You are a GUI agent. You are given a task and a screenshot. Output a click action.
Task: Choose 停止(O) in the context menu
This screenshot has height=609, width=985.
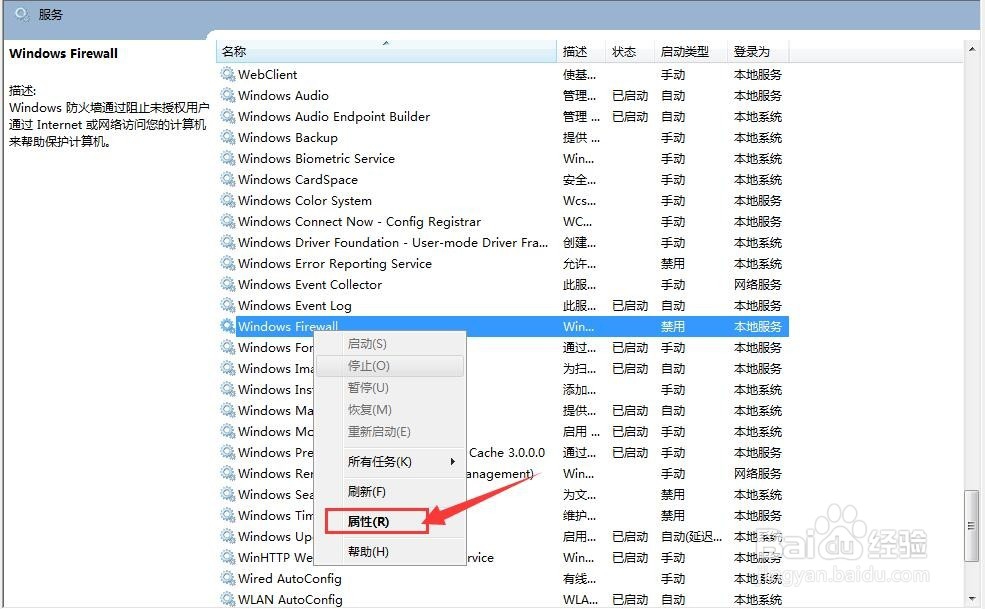(x=389, y=366)
